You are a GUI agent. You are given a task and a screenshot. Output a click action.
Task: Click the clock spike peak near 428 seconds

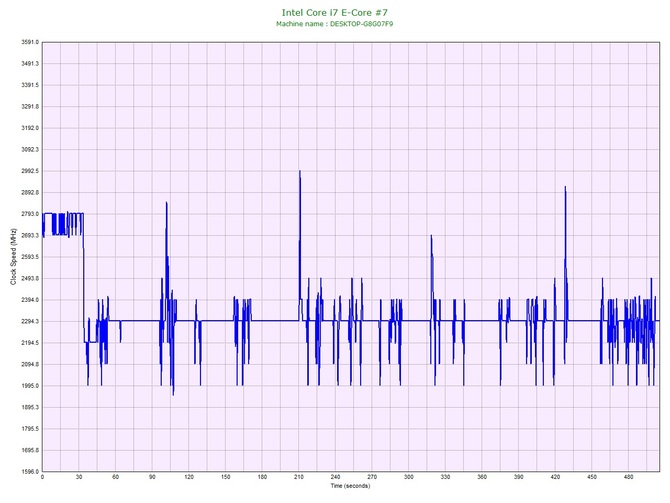pos(565,187)
